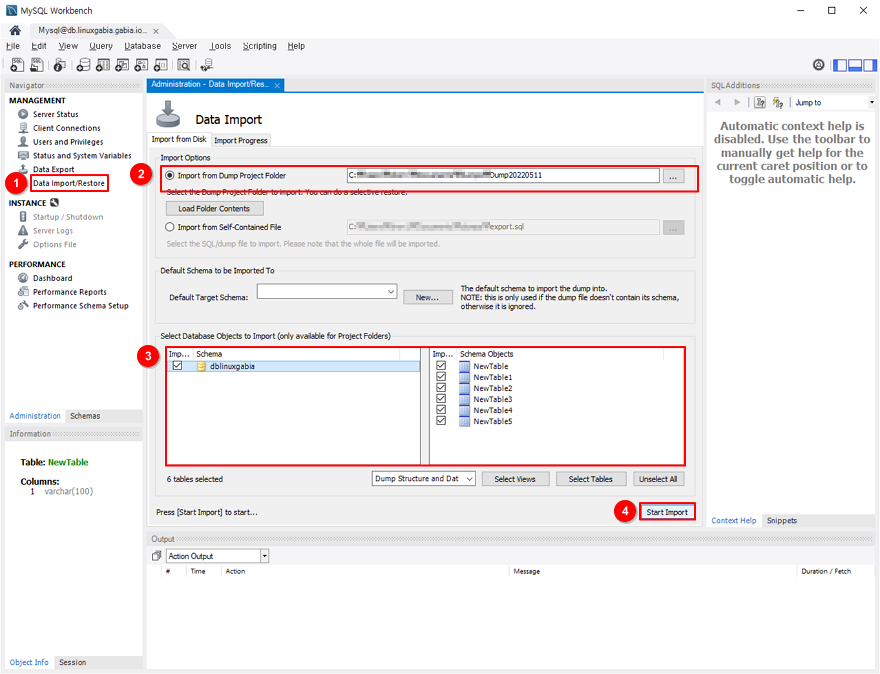Open Data Export in Navigator
The image size is (880, 674).
pos(53,169)
